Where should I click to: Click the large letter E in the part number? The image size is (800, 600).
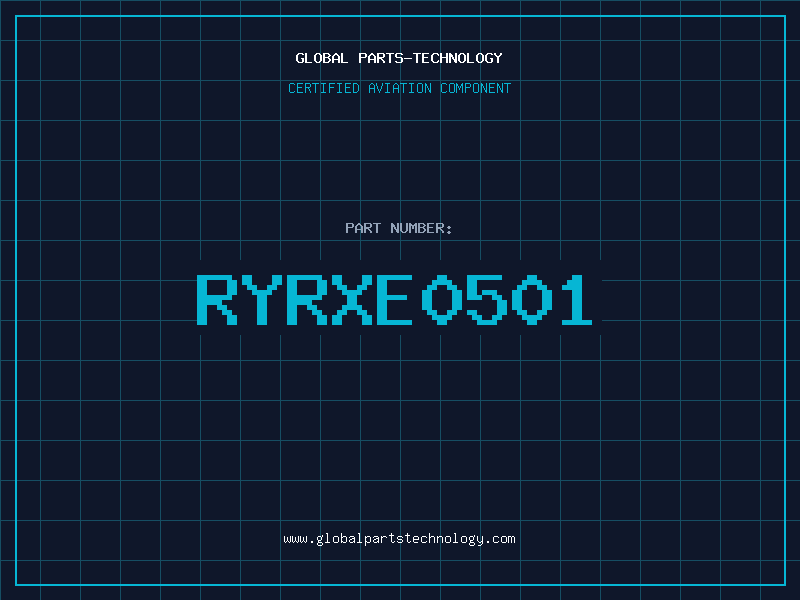click(394, 299)
